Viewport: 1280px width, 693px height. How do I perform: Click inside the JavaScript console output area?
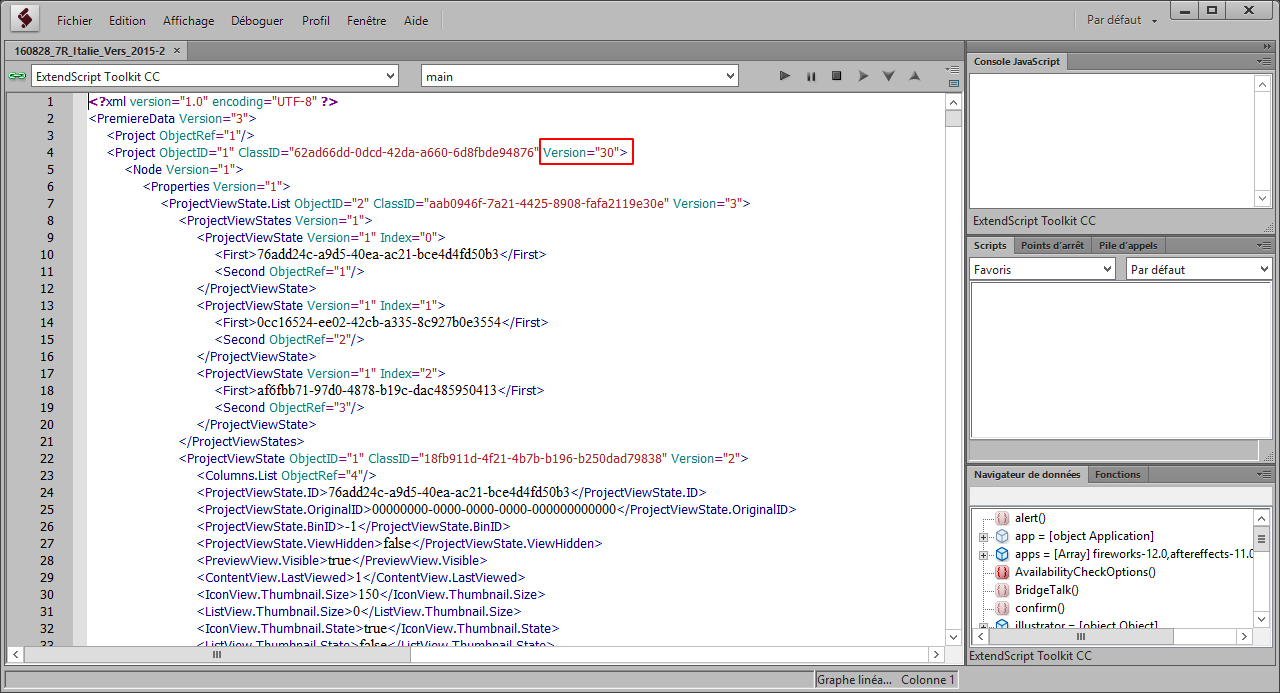[1112, 140]
